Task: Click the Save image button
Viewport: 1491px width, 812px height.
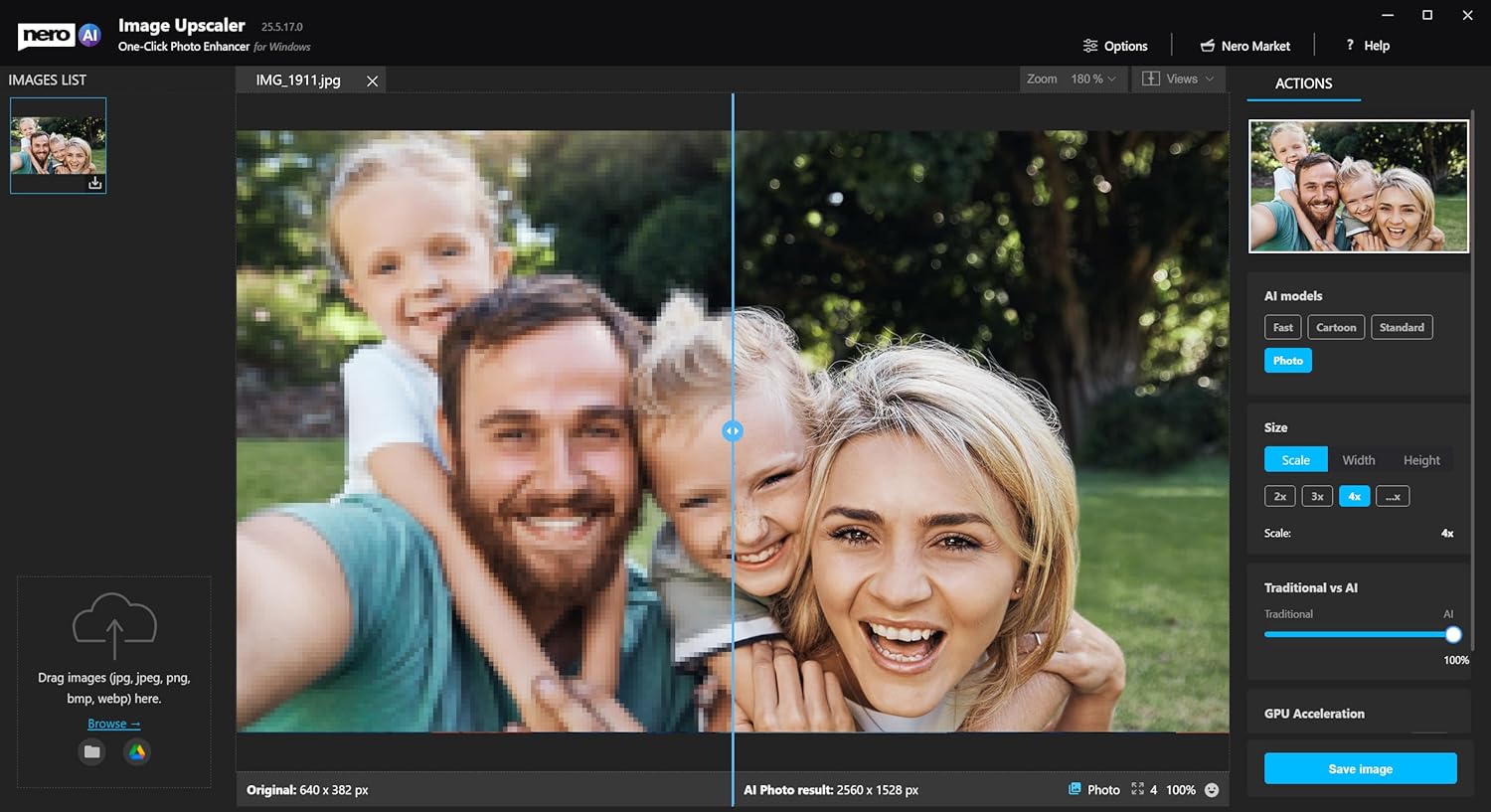Action: [1359, 767]
